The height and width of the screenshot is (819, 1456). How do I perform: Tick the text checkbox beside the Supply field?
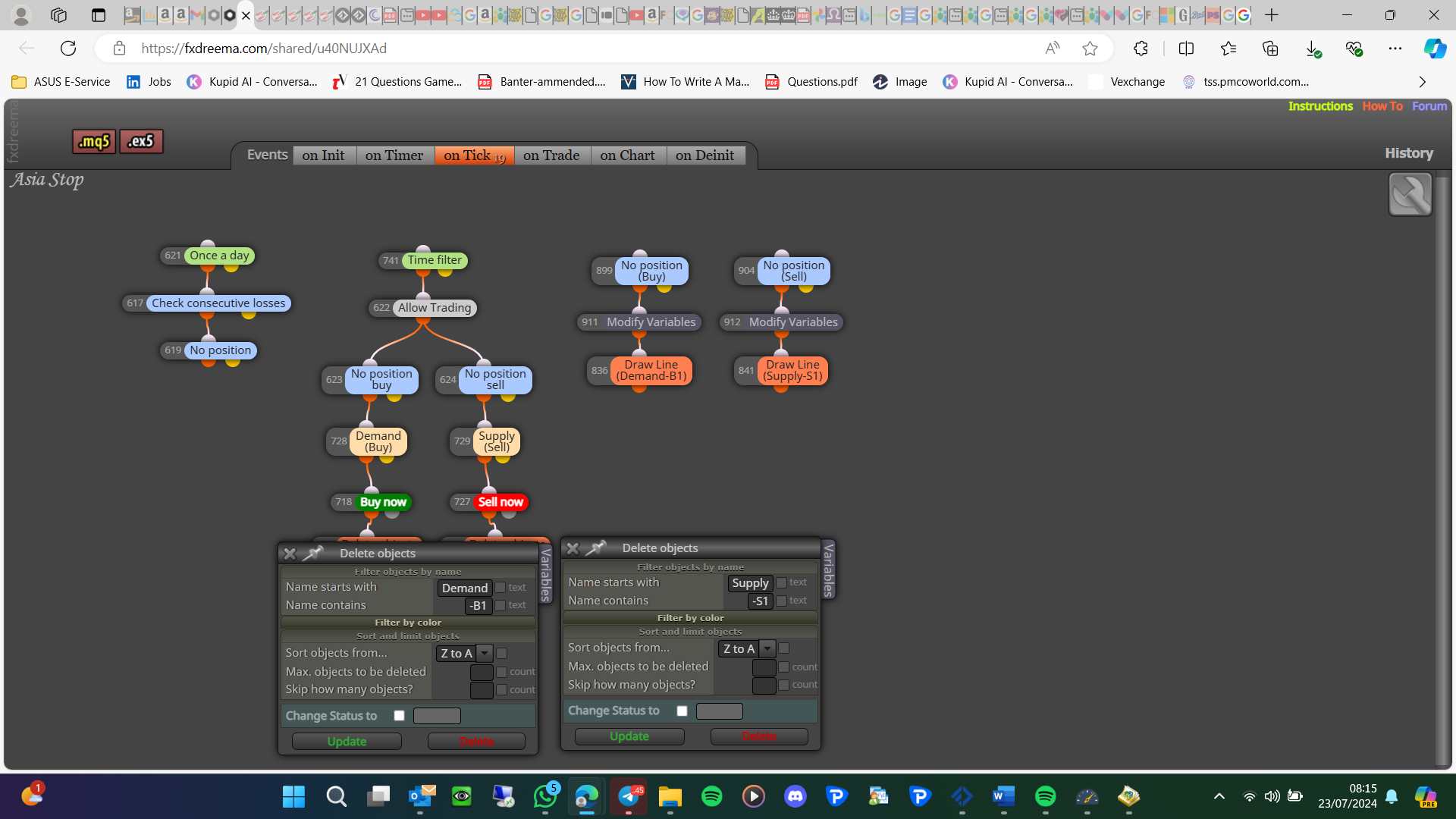coord(782,583)
